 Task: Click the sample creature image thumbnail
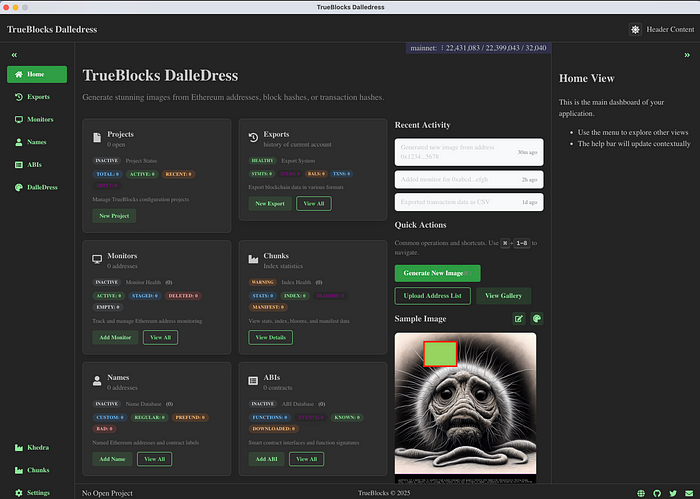pyautogui.click(x=465, y=407)
